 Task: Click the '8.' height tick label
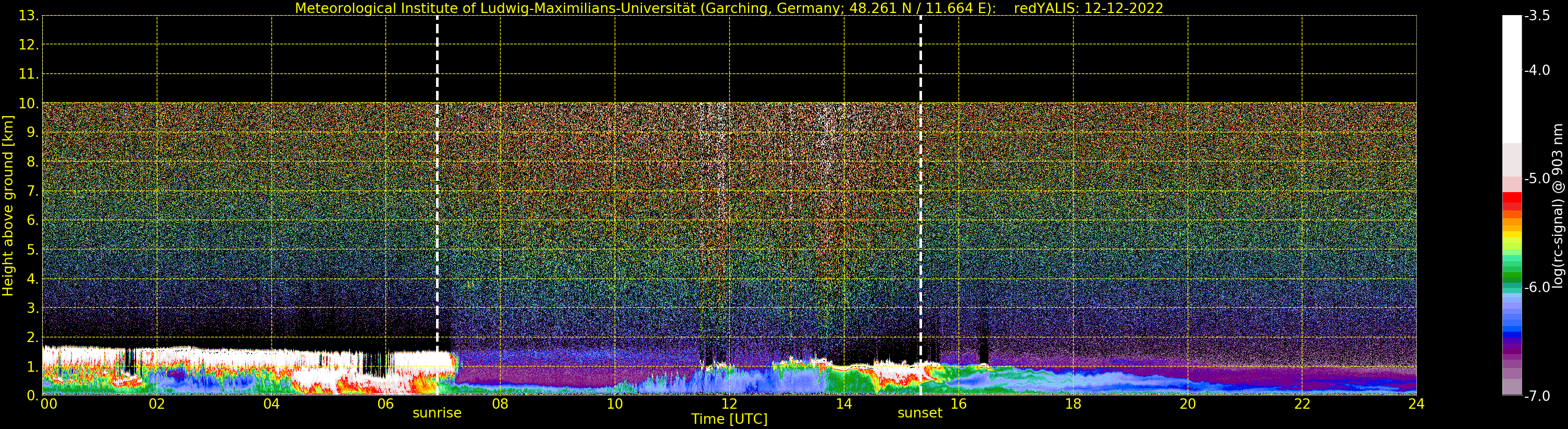click(x=33, y=162)
